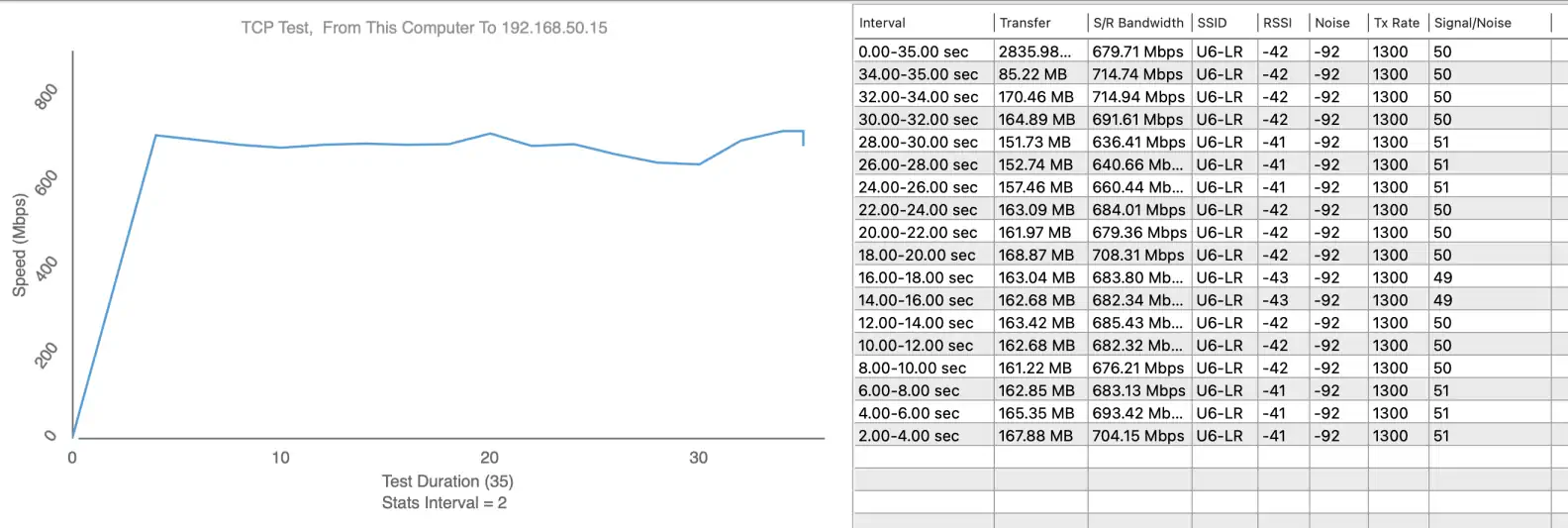Click the SSID column header
The width and height of the screenshot is (1568, 528).
pyautogui.click(x=1212, y=23)
